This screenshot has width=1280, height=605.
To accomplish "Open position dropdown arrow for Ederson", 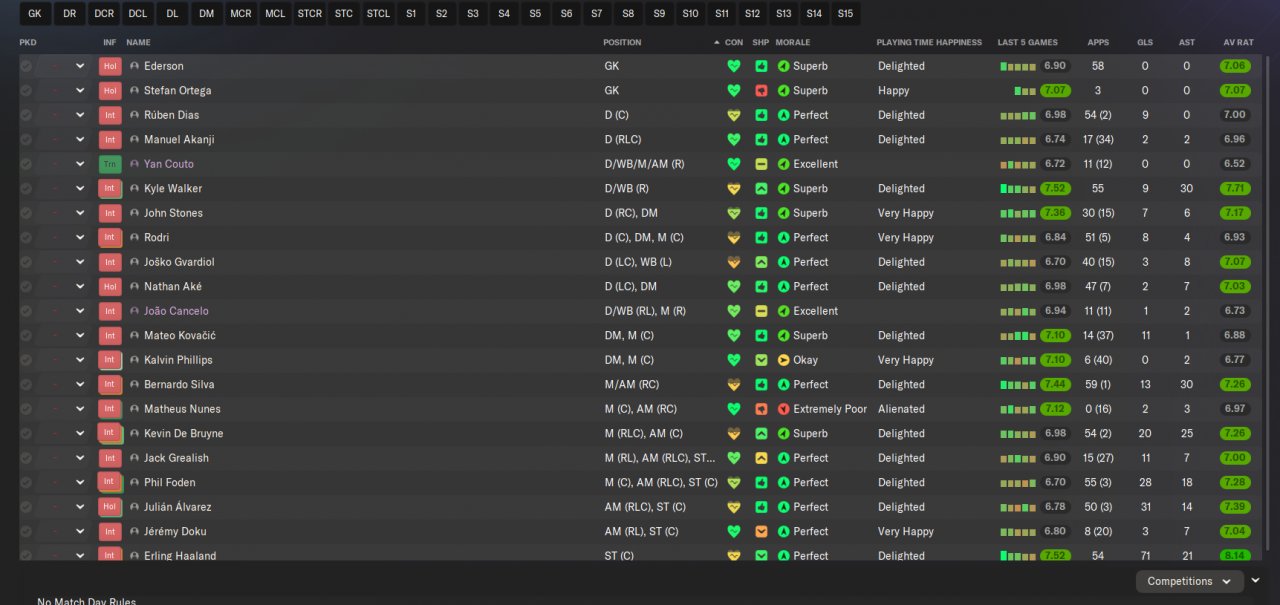I will (x=80, y=66).
